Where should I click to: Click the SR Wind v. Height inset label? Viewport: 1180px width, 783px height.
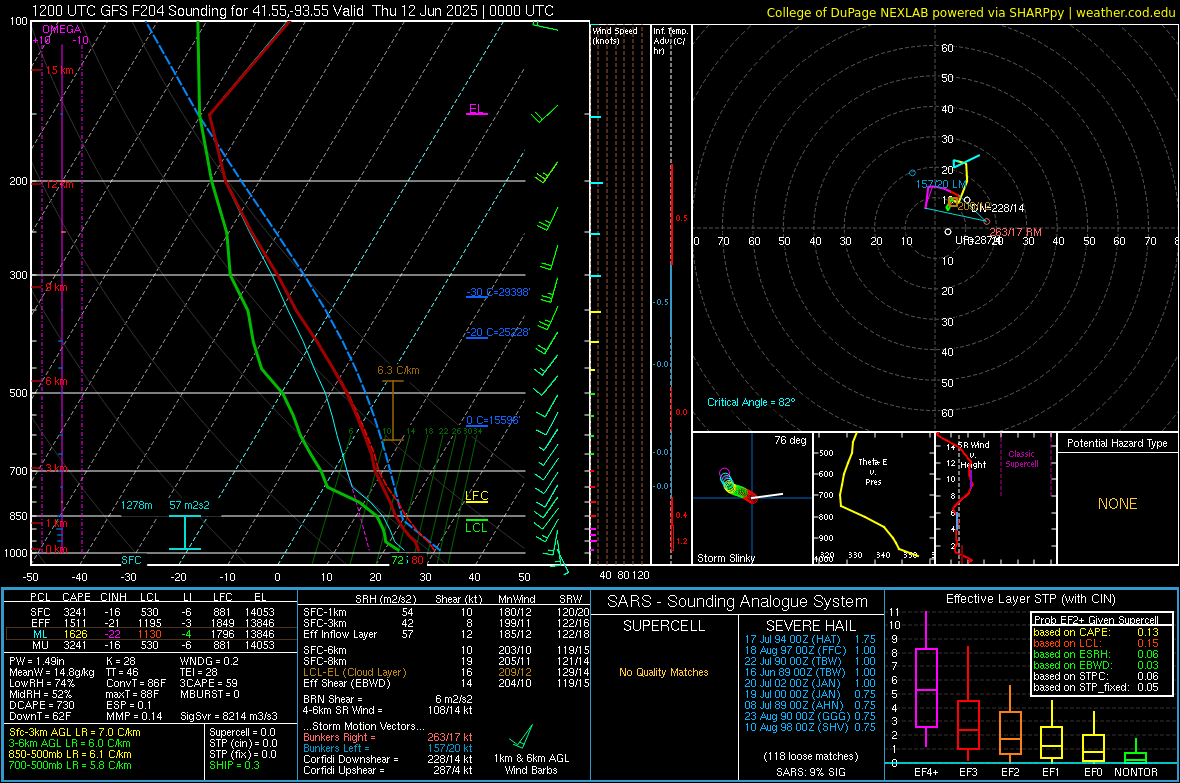tap(973, 455)
